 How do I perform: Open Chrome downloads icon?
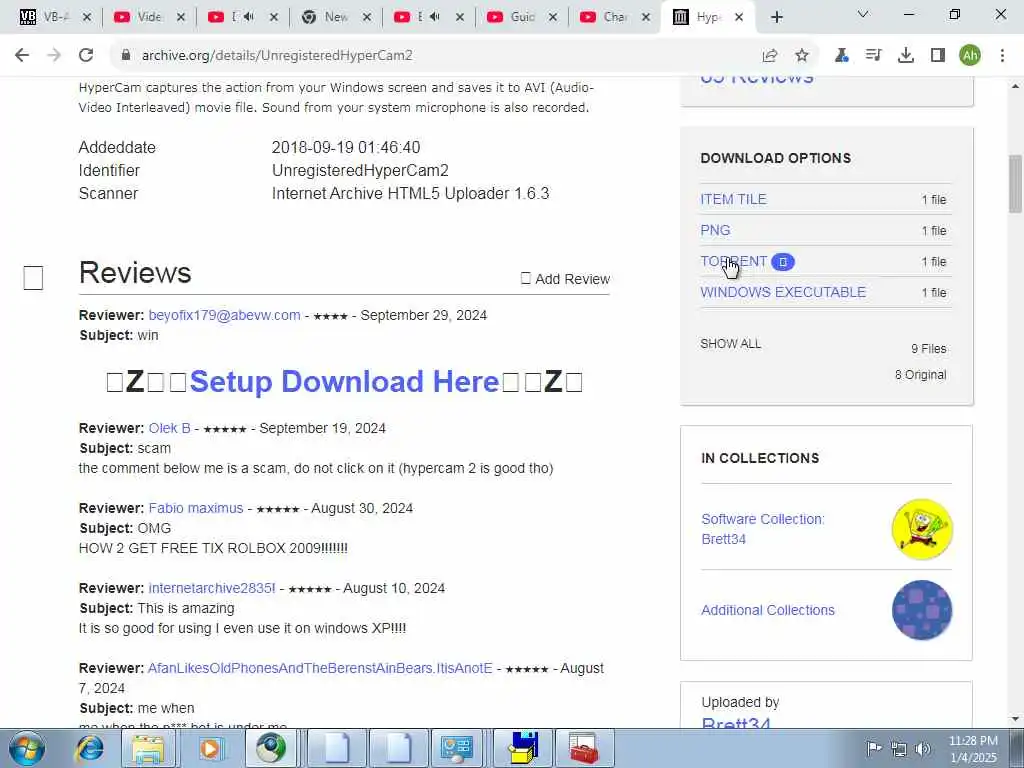click(x=906, y=56)
